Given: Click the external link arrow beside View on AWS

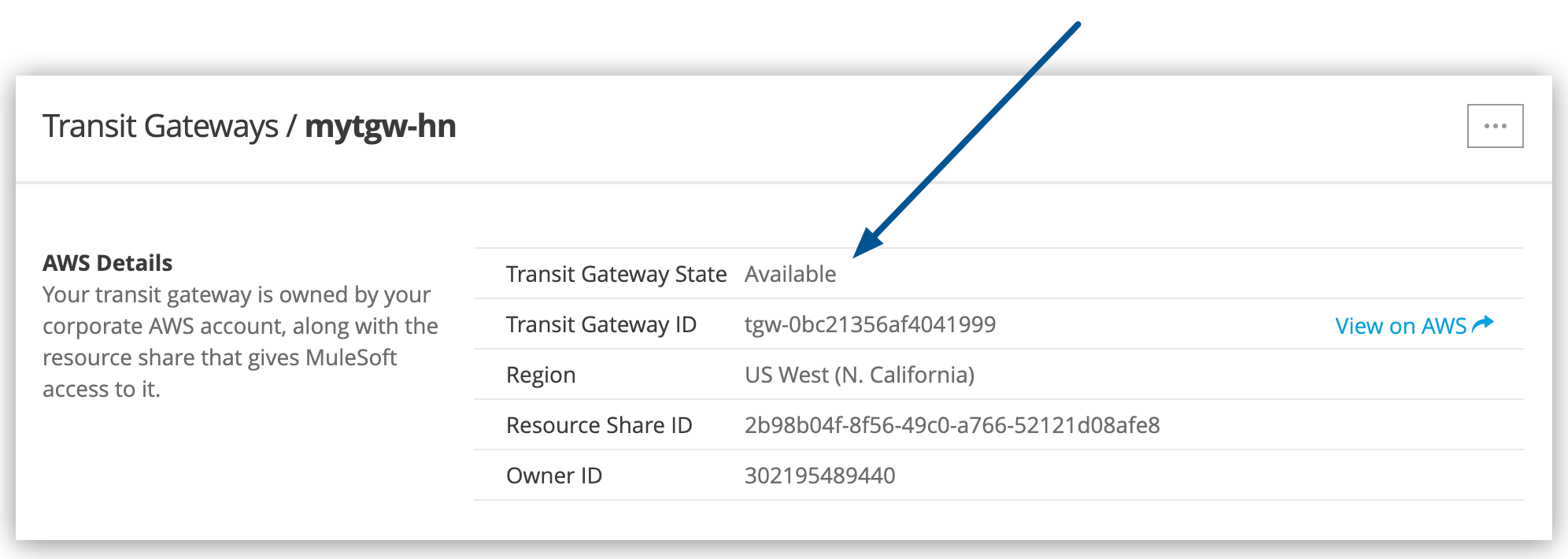Looking at the screenshot, I should (x=1481, y=322).
